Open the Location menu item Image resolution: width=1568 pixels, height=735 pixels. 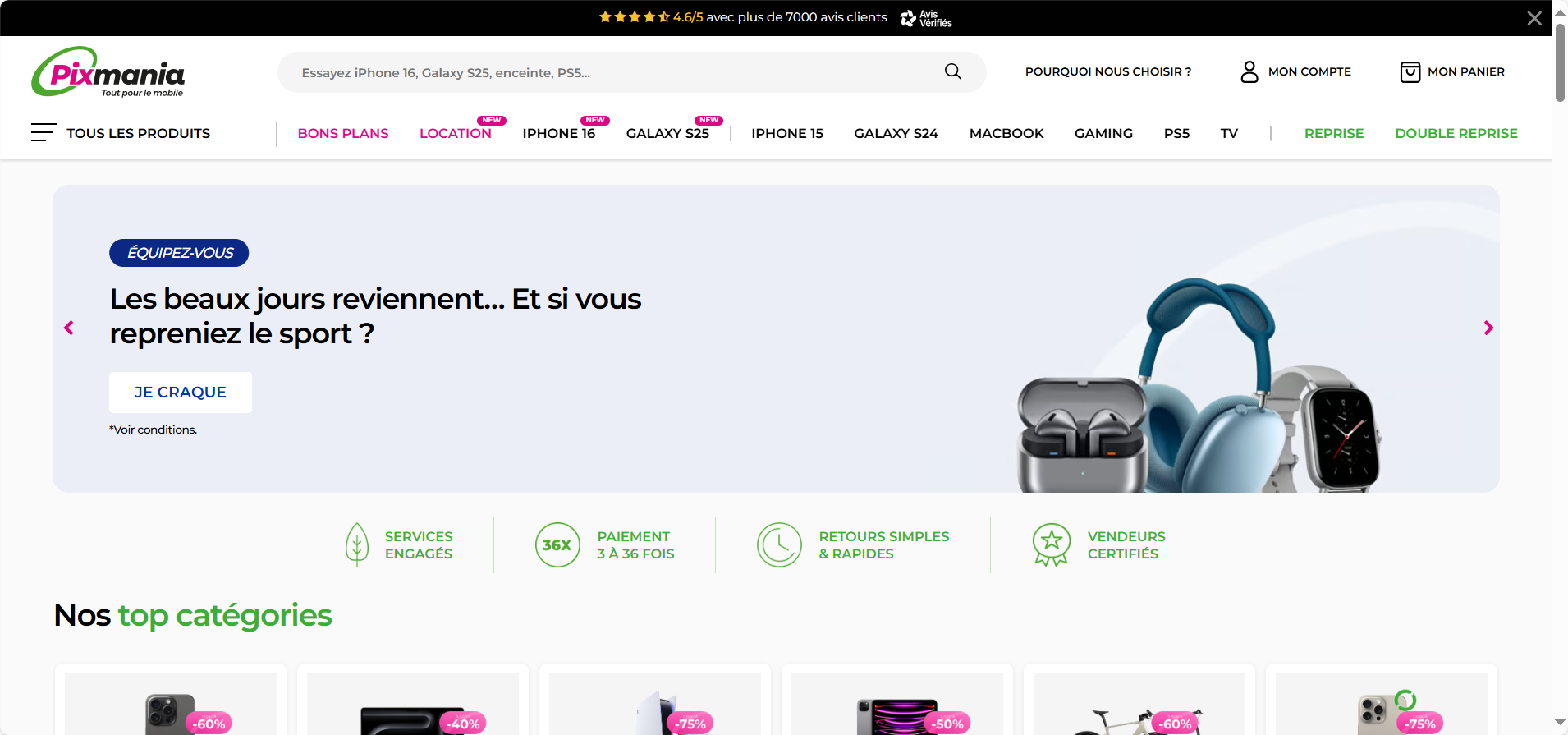pos(456,133)
